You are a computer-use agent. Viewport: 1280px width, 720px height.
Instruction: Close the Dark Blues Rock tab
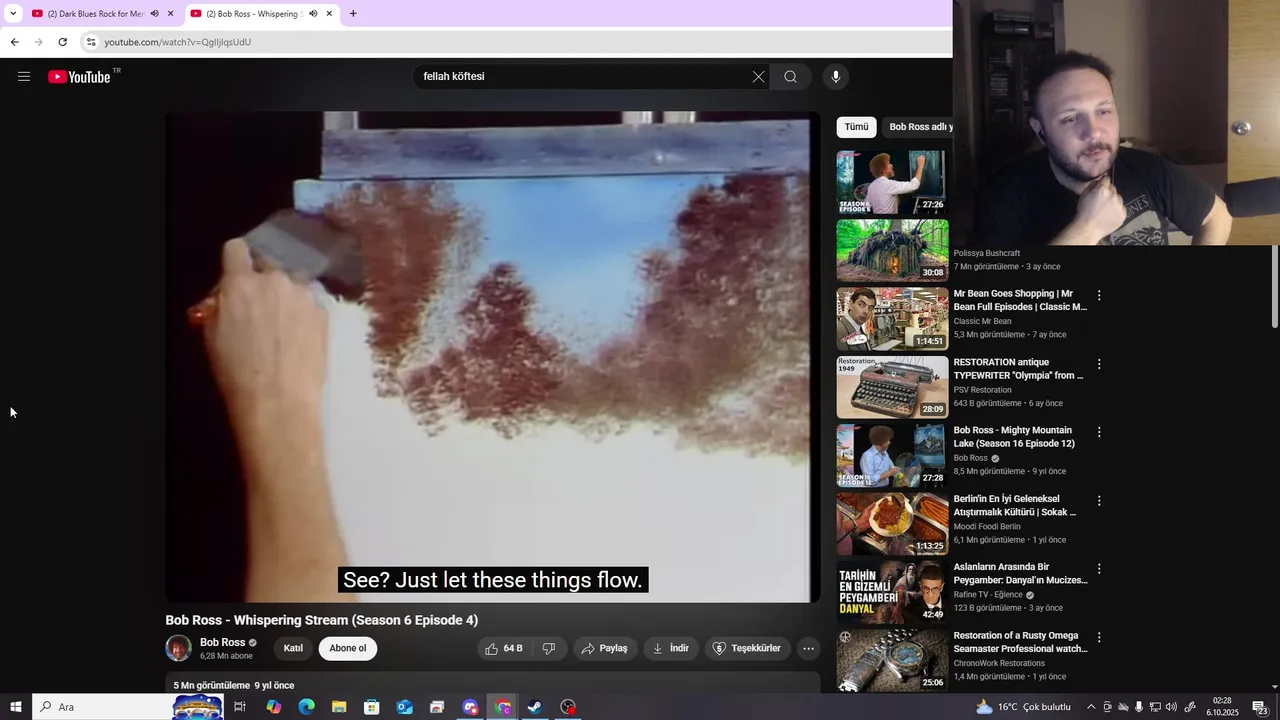170,14
